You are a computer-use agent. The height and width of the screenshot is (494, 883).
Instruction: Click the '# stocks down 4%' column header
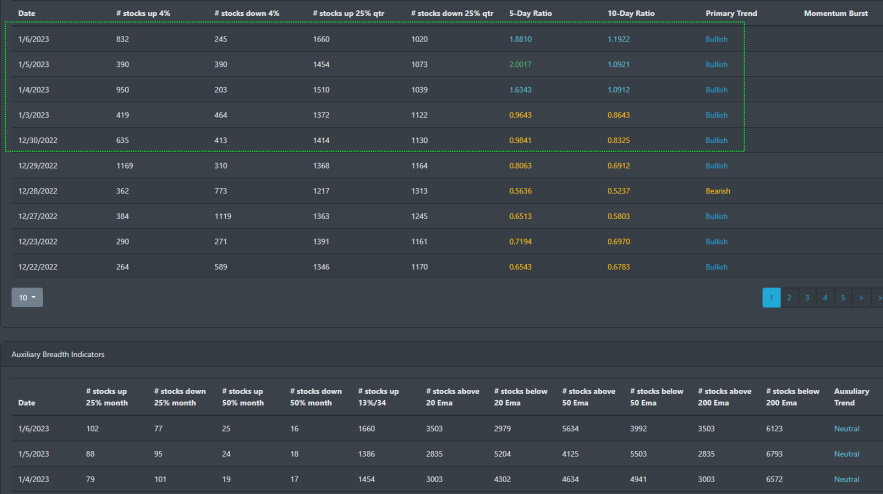click(x=247, y=13)
